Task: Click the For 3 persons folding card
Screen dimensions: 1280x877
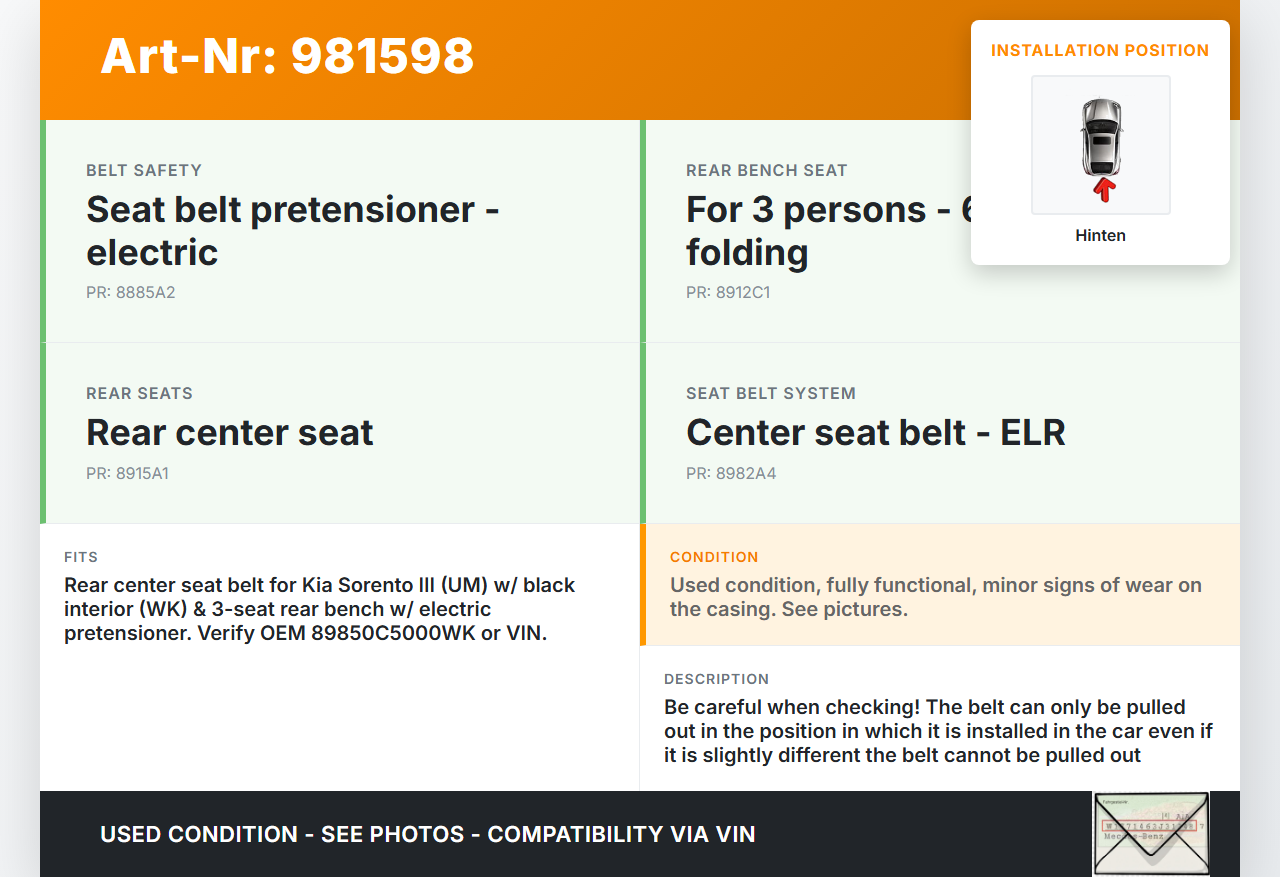Action: coord(820,231)
